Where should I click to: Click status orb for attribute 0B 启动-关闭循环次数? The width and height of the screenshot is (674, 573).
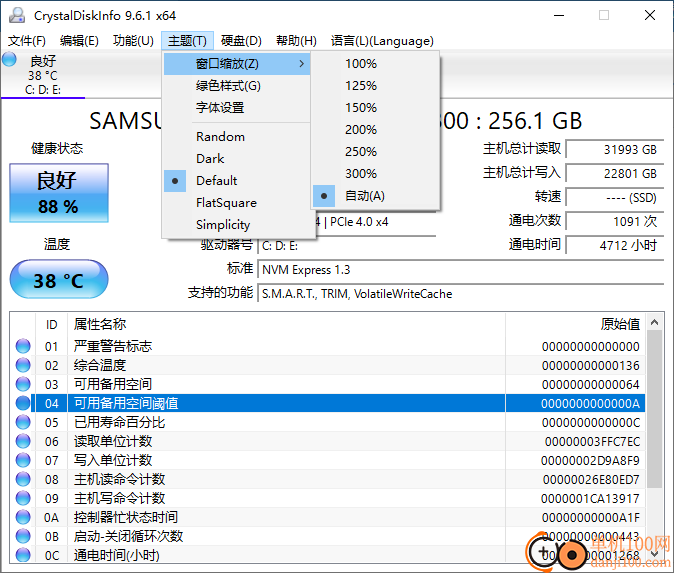[x=23, y=536]
